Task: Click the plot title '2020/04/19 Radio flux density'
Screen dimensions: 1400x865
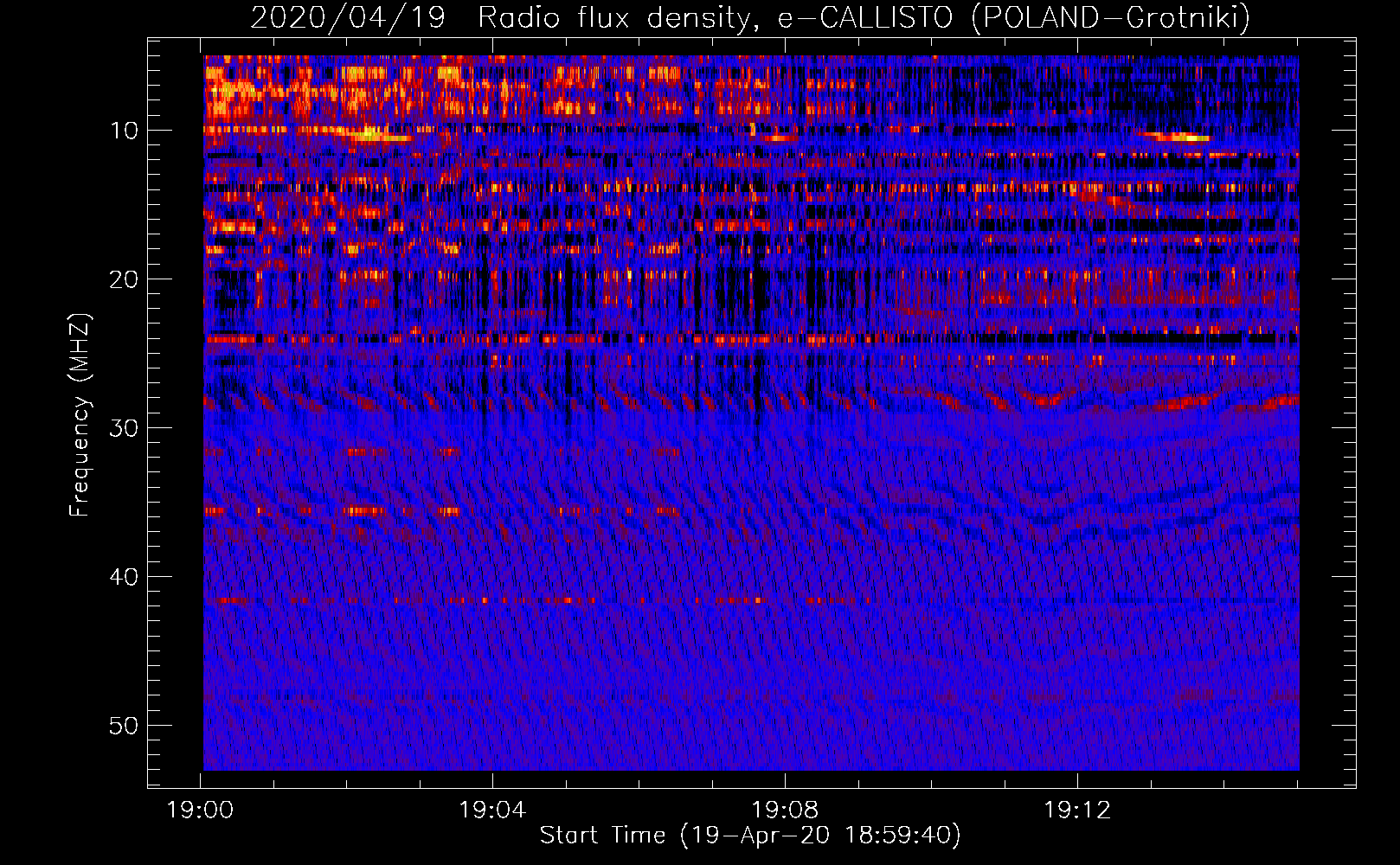Action: click(749, 17)
